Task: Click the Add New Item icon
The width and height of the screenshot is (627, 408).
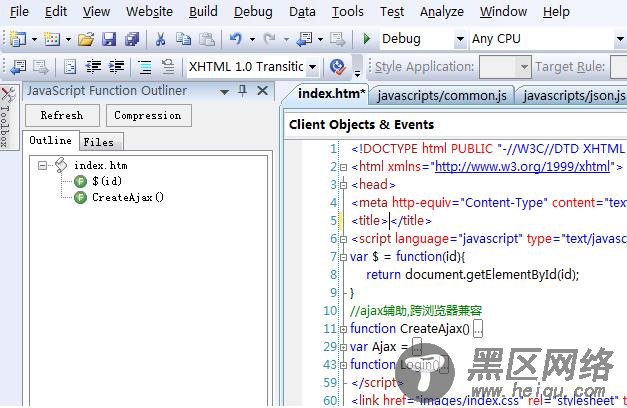Action: click(52, 39)
